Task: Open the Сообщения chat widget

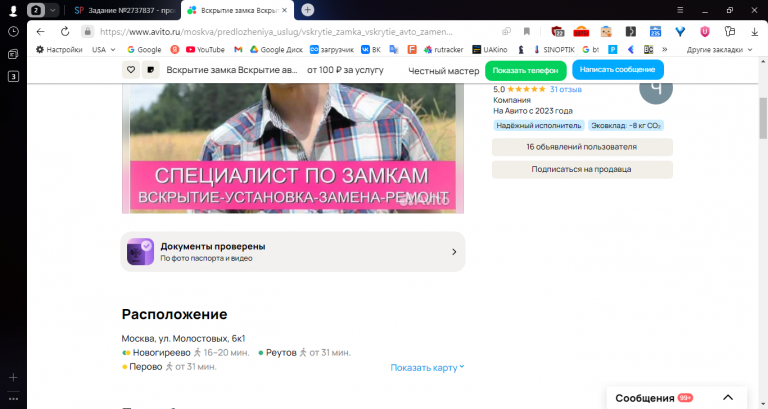Action: (676, 398)
